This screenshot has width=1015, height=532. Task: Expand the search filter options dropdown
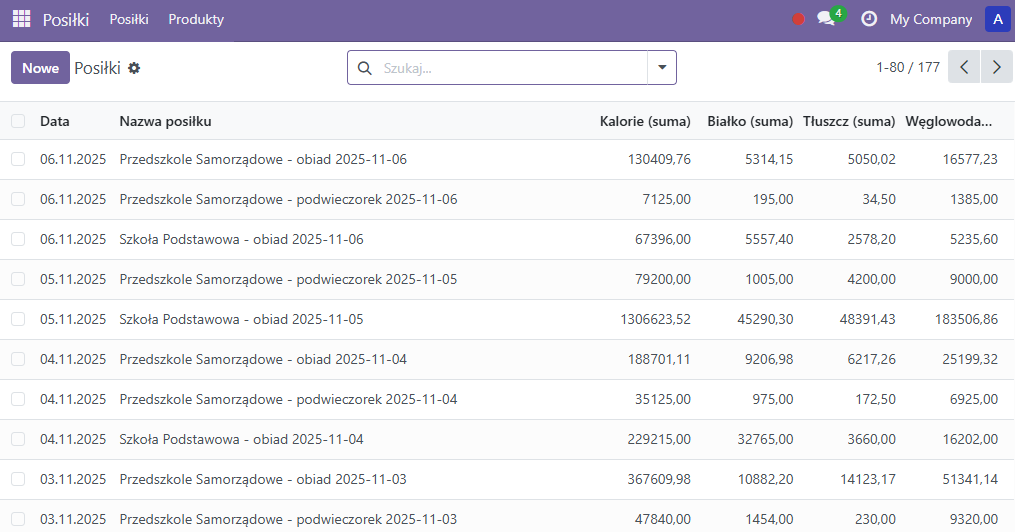661,68
